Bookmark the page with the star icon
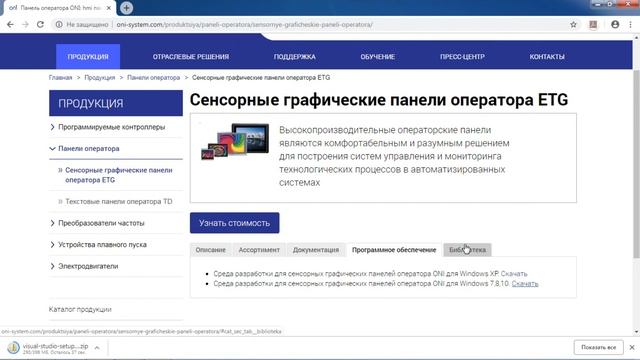Screen dimensions: 640x360 (x=573, y=24)
